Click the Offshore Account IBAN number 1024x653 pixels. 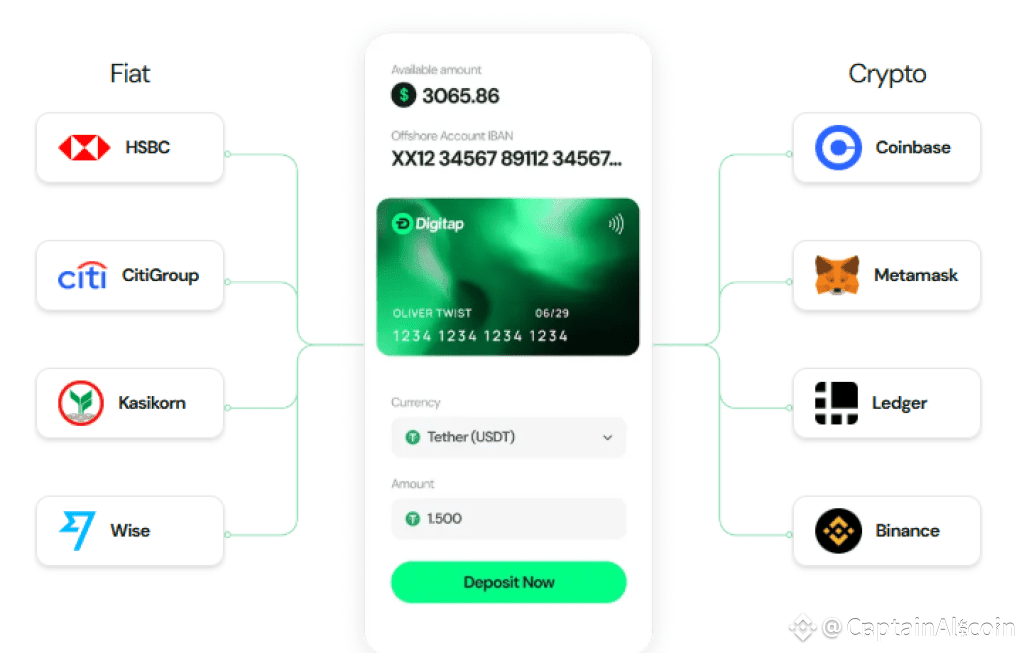(x=507, y=159)
